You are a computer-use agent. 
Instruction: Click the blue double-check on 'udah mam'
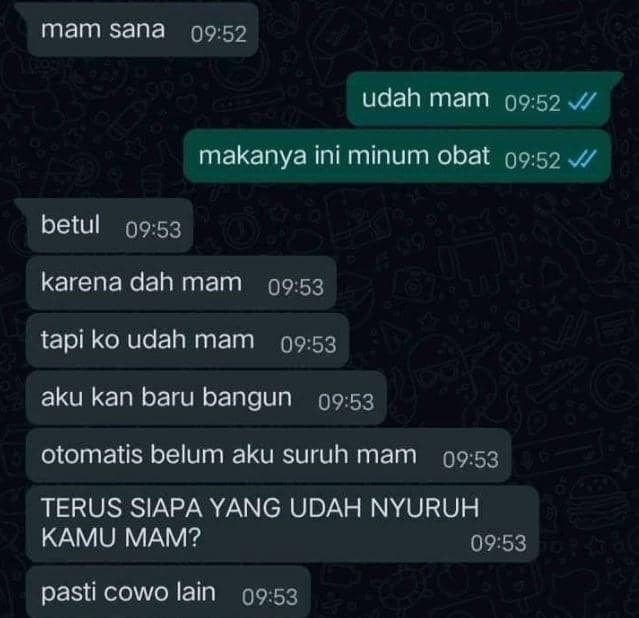point(582,102)
